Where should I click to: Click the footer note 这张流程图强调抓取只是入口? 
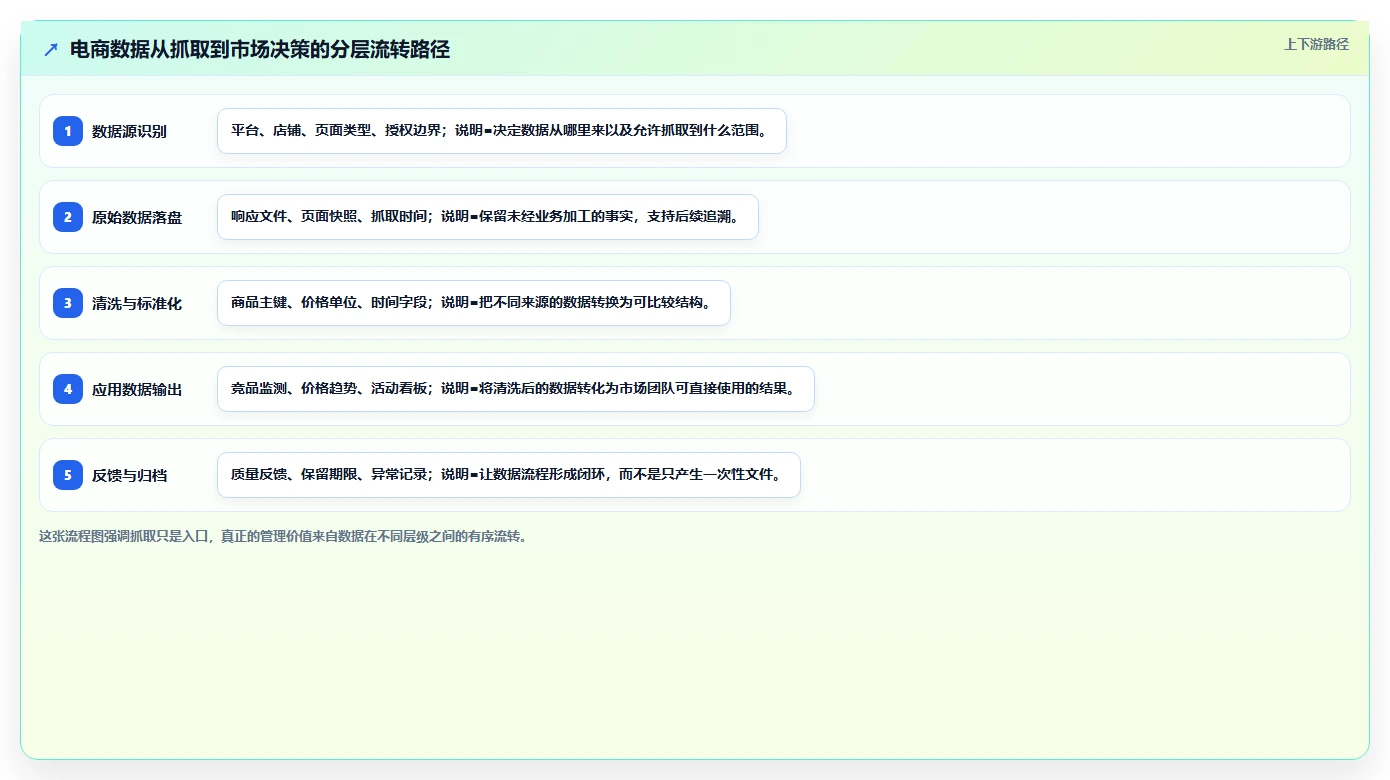pos(283,536)
